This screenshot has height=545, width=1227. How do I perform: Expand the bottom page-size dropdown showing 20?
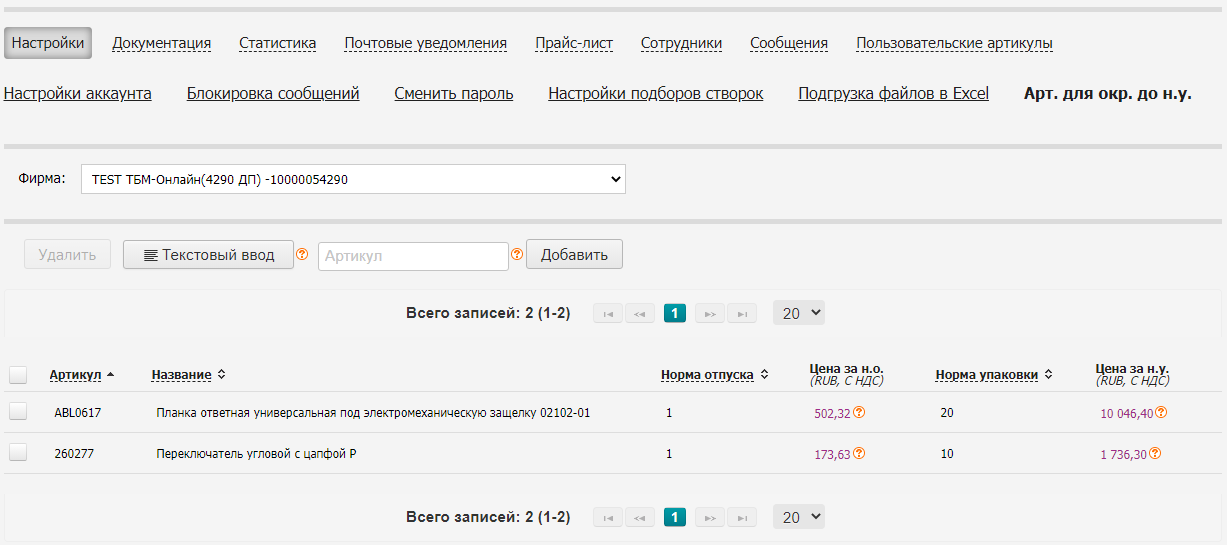point(801,517)
